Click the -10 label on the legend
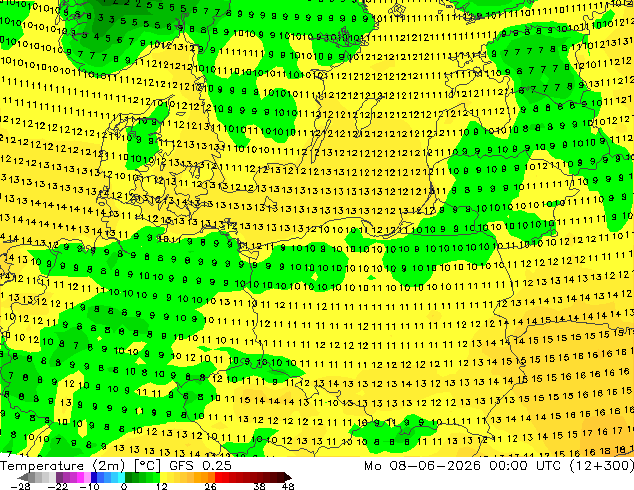The height and width of the screenshot is (490, 634). (89, 486)
